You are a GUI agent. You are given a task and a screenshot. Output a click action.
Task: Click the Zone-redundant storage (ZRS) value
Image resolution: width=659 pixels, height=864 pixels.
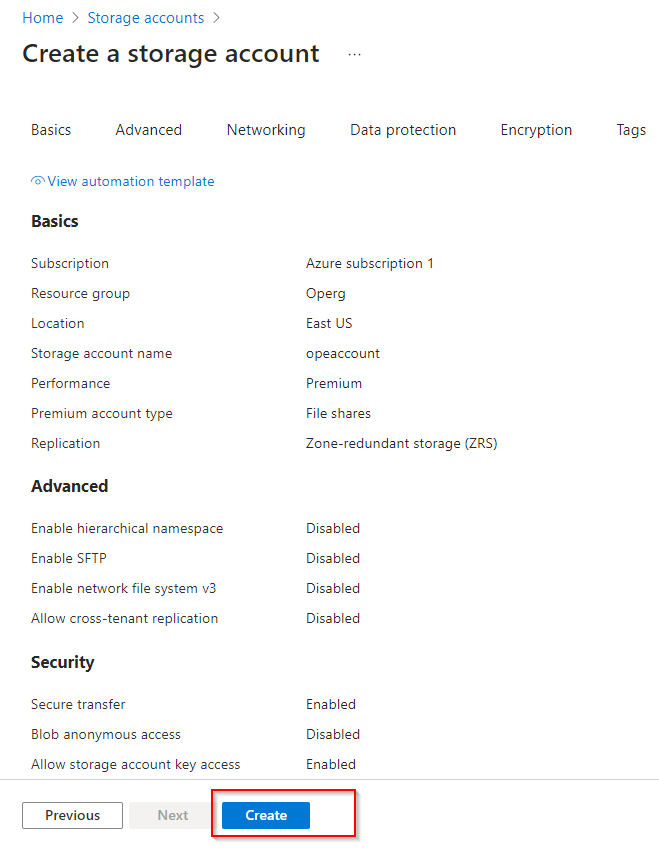401,443
